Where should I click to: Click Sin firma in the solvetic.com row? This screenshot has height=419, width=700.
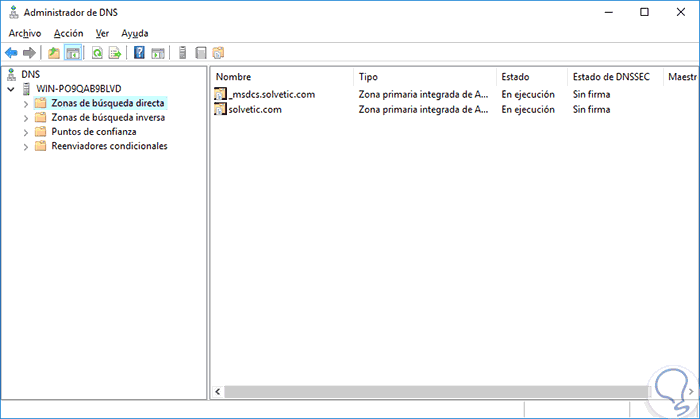click(x=591, y=110)
